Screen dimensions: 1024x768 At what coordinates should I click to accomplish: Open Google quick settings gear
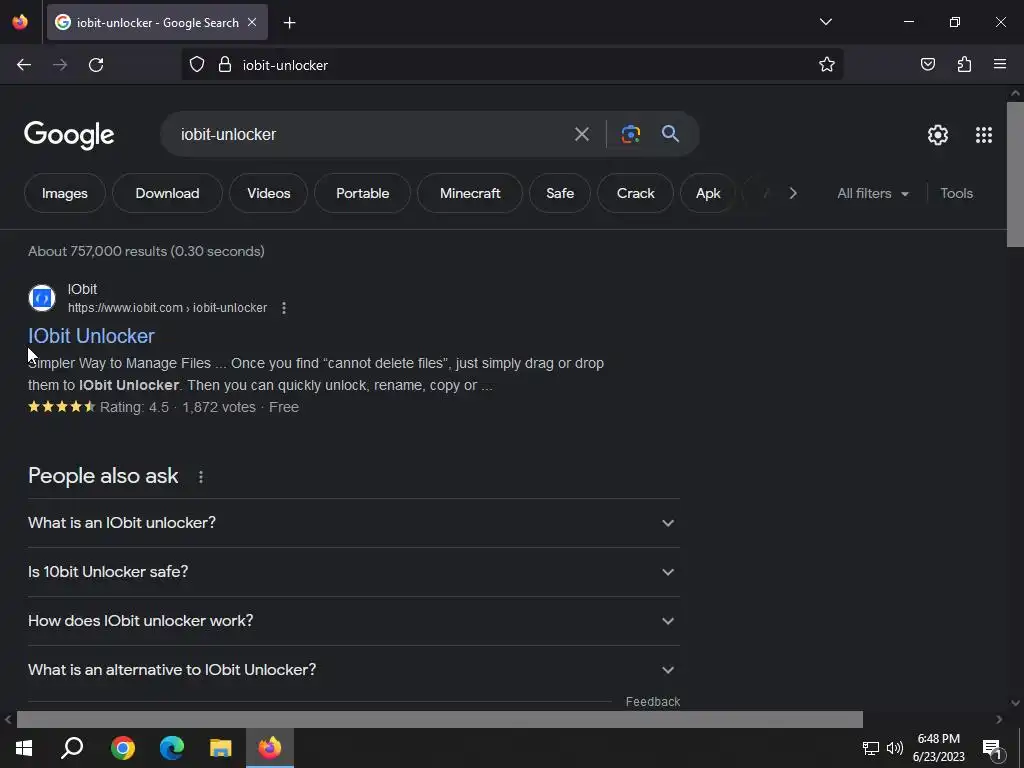(938, 135)
